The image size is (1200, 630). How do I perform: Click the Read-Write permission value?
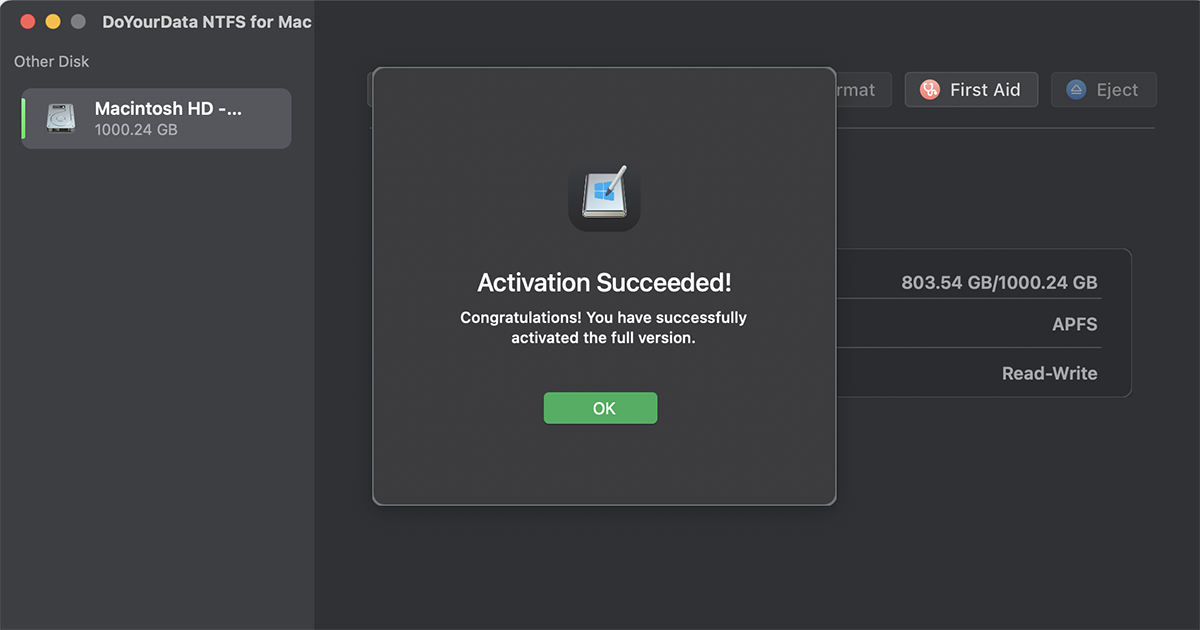pyautogui.click(x=1049, y=372)
